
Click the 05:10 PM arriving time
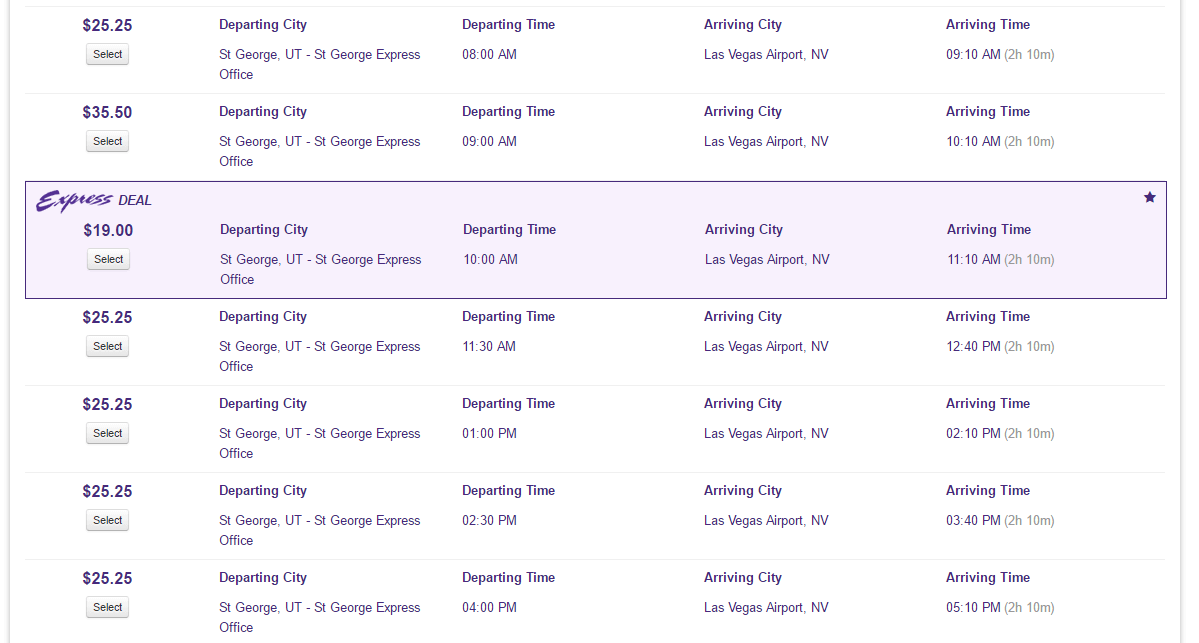coord(973,608)
